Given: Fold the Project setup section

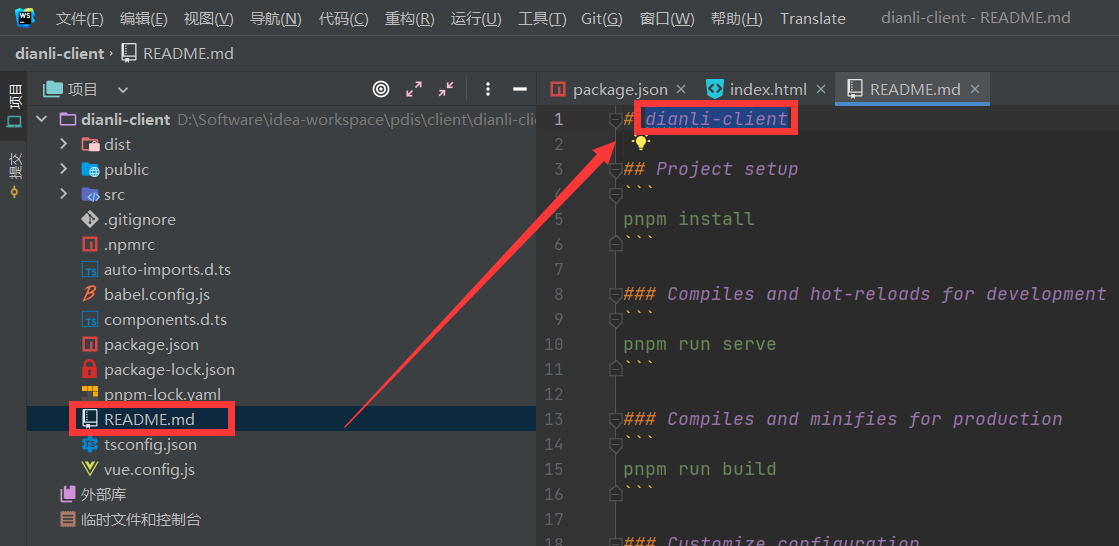Looking at the screenshot, I should click(x=615, y=170).
